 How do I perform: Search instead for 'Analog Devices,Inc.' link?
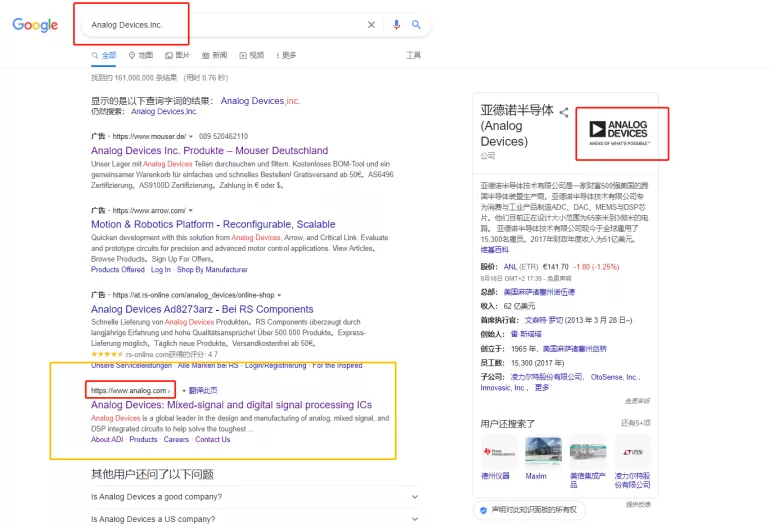164,112
